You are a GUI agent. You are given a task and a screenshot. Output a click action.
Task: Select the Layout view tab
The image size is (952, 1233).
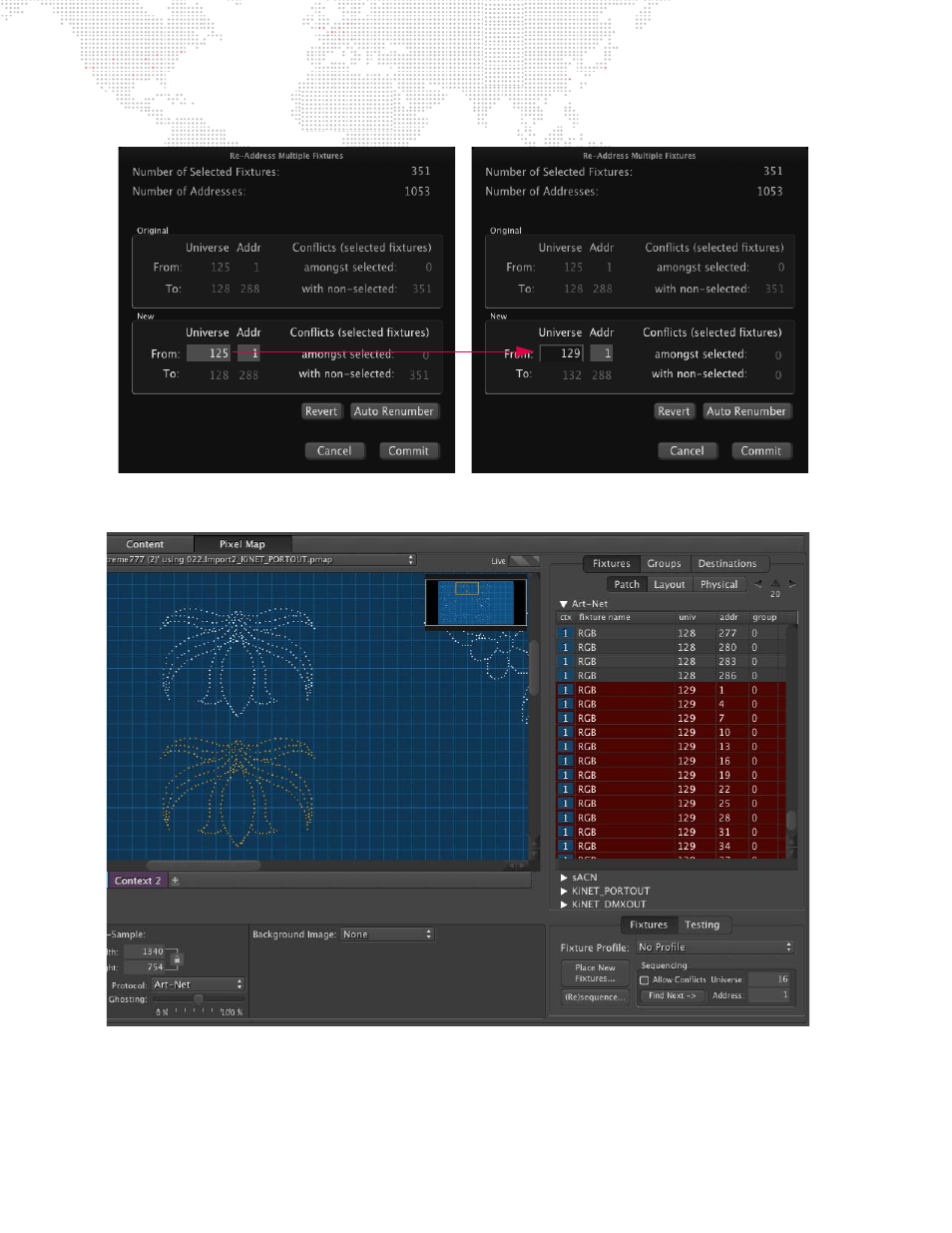tap(670, 585)
